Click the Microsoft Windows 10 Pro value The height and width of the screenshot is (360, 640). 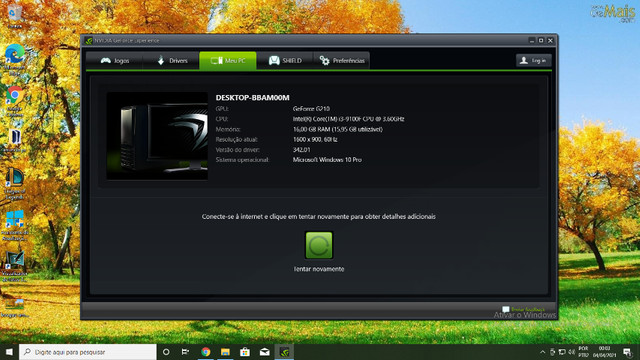pyautogui.click(x=327, y=160)
